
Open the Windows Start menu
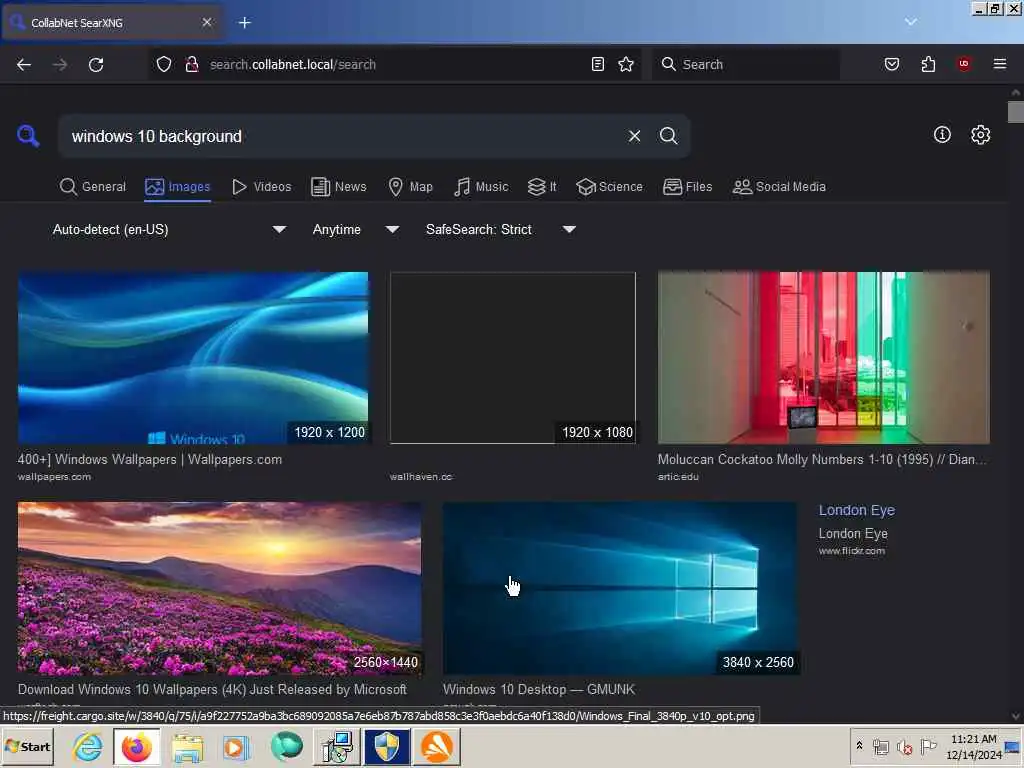[28, 746]
